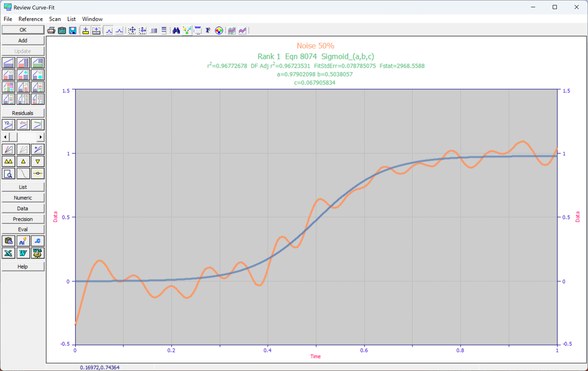Click the gray tray with down arrow icon
588x371 pixels.
[x=96, y=30]
